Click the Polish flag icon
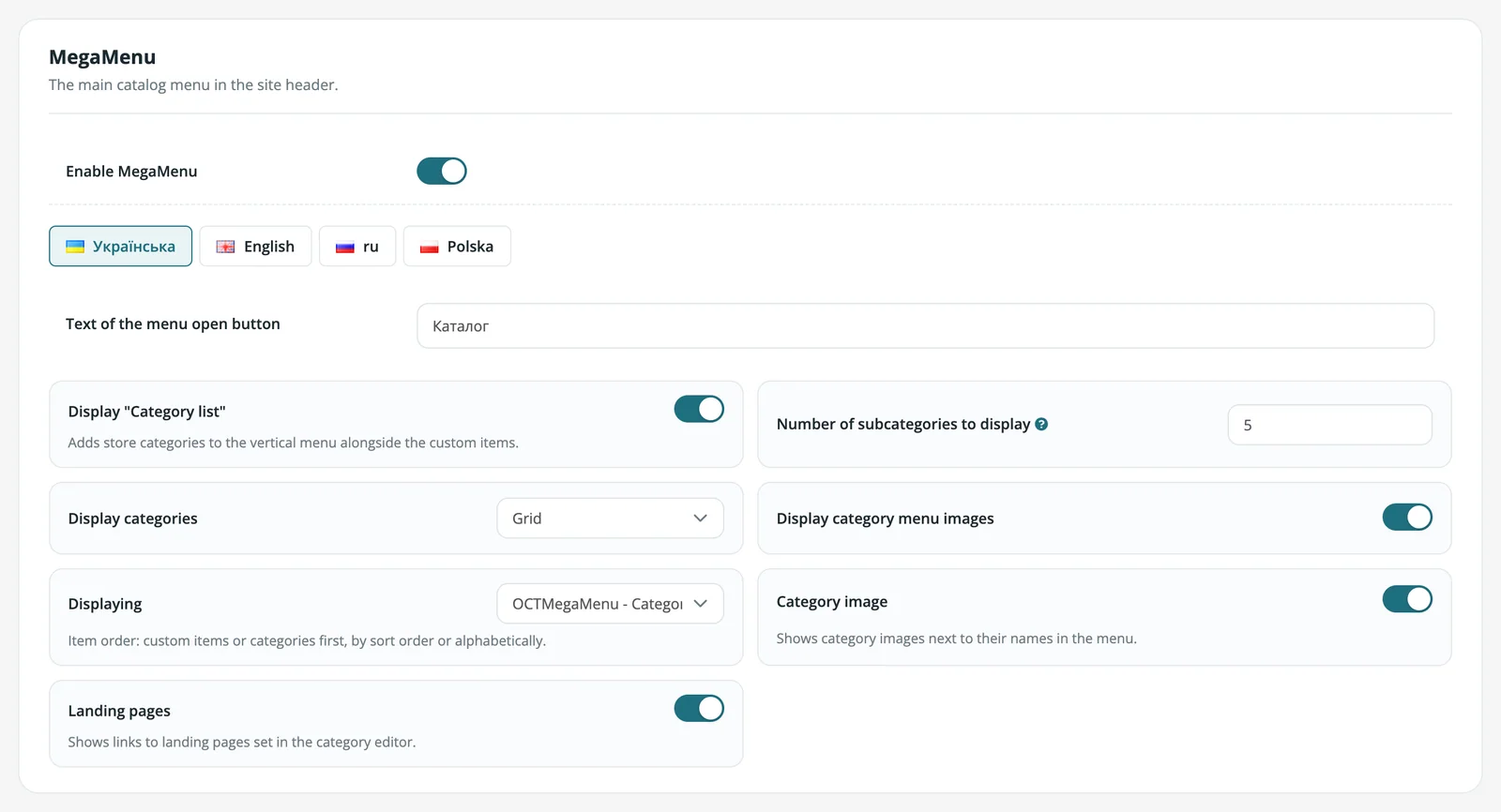This screenshot has width=1501, height=812. [x=429, y=248]
